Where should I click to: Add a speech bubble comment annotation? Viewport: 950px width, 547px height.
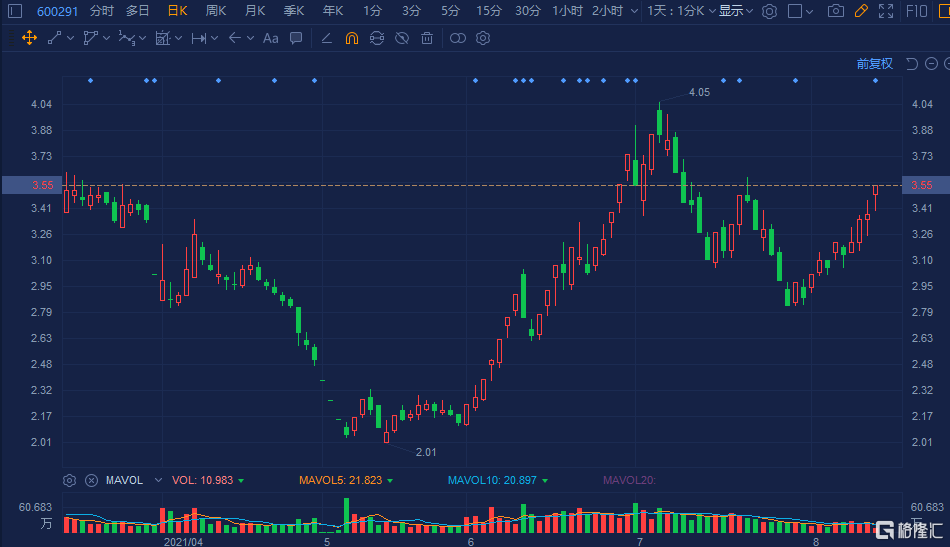(296, 38)
